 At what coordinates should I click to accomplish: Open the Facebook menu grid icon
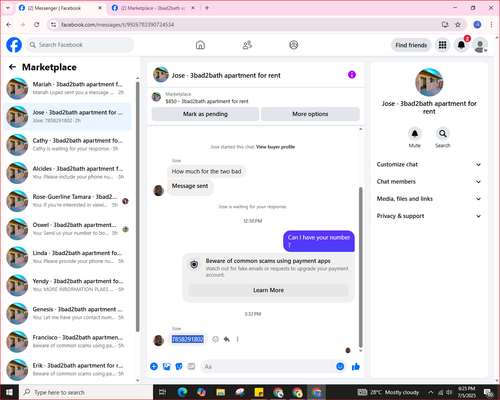coord(442,45)
